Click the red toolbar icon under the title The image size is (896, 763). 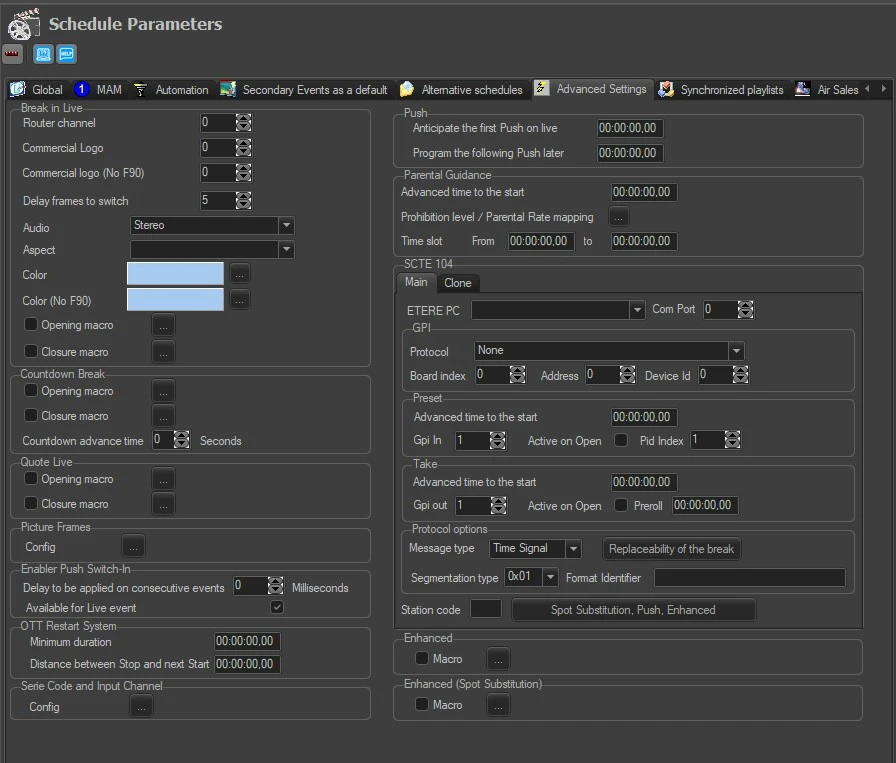click(13, 54)
